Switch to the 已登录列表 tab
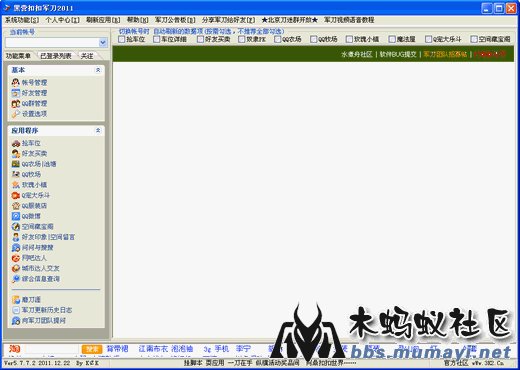Screen dimensions: 520x370 point(56,56)
